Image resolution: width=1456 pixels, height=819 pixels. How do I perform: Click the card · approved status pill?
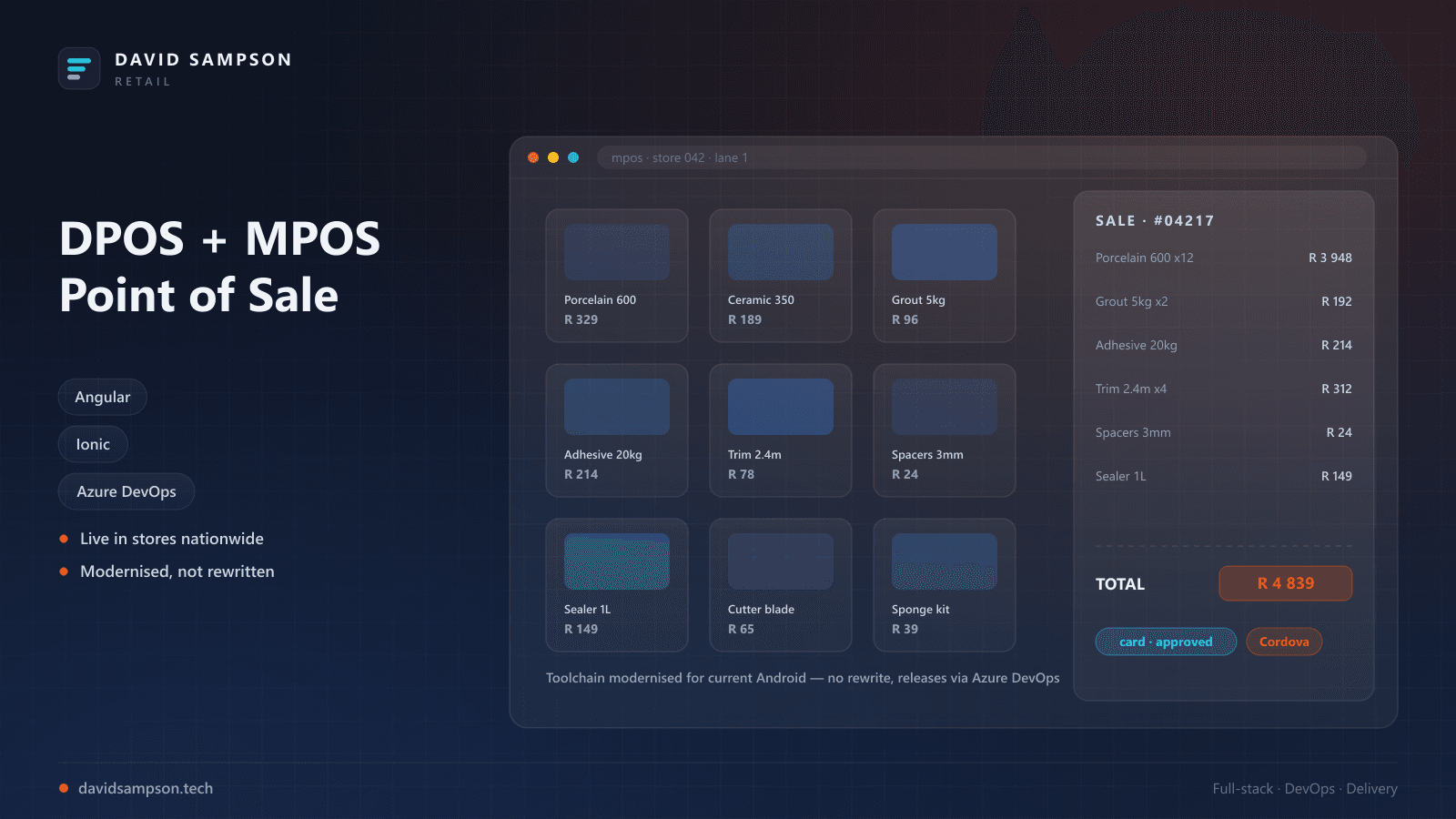[1166, 642]
